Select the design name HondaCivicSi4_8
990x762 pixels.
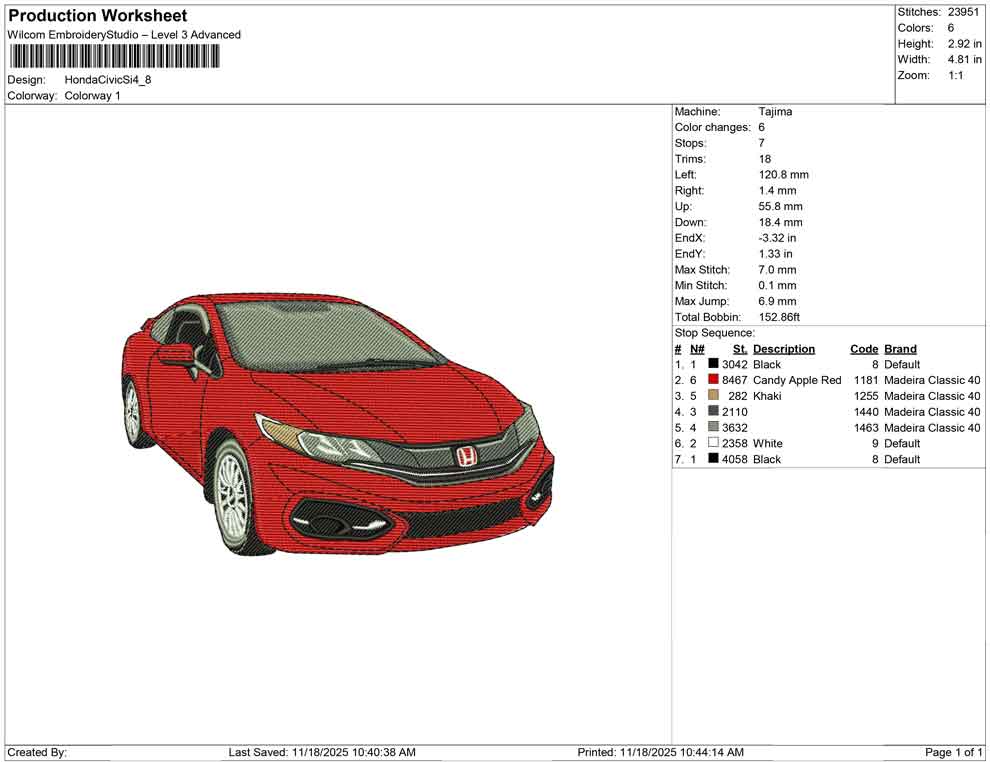coord(108,80)
